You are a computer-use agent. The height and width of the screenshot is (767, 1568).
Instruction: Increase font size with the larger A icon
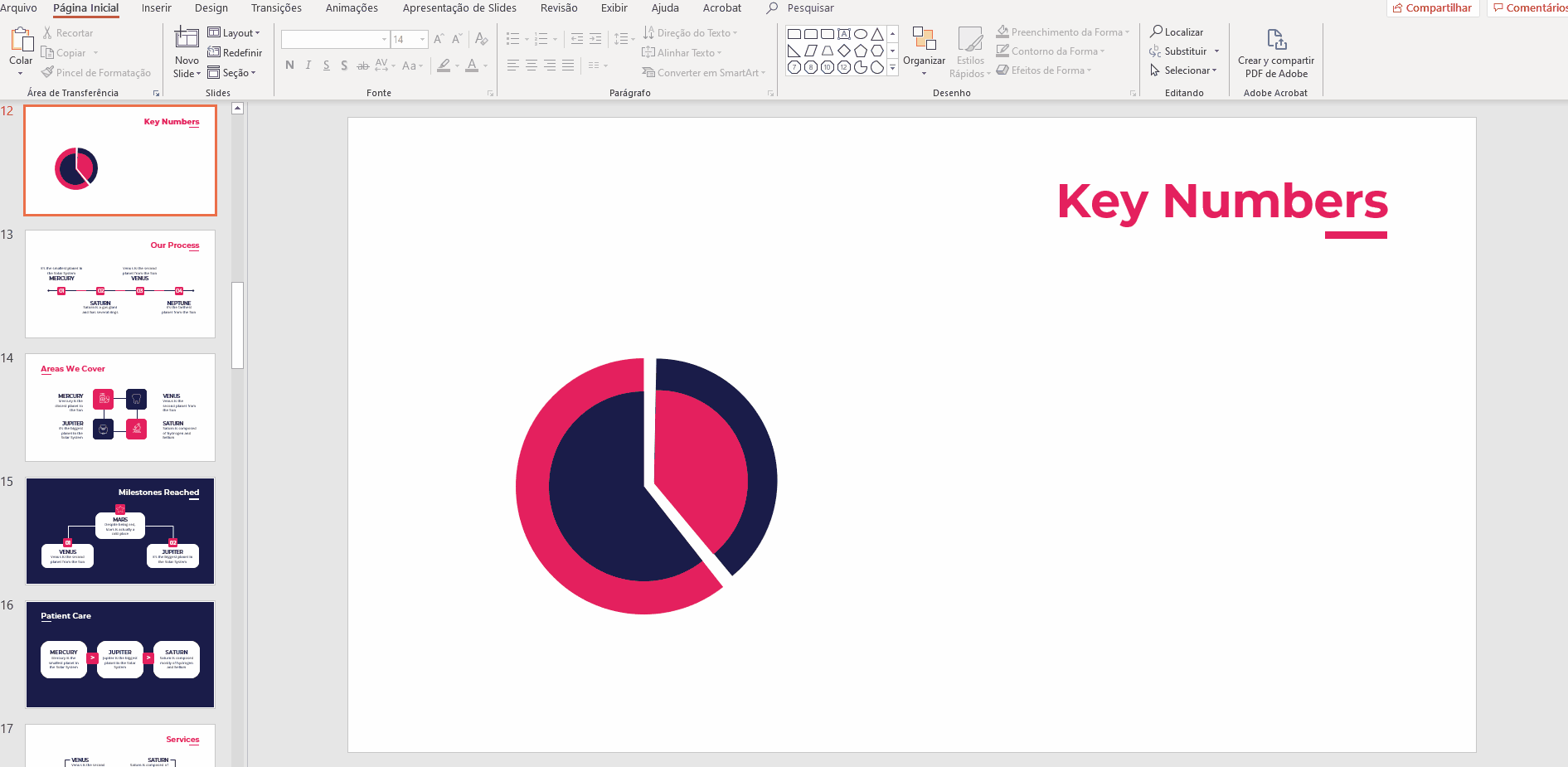coord(439,39)
